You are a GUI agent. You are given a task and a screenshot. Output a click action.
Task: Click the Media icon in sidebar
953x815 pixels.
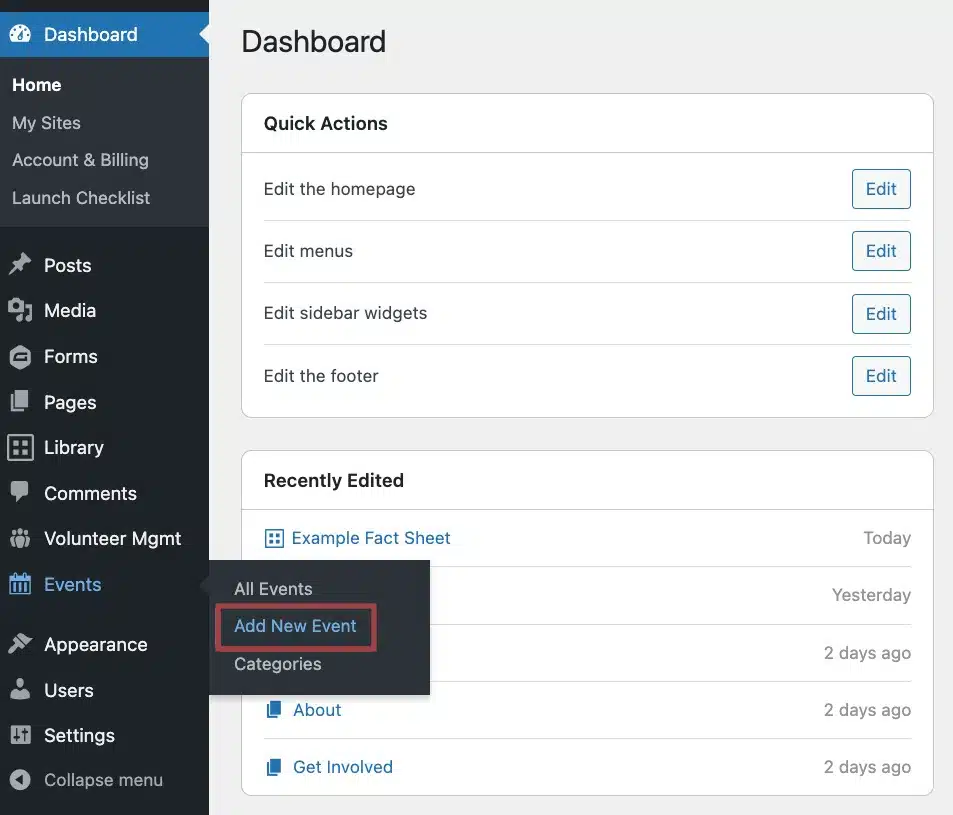point(20,311)
